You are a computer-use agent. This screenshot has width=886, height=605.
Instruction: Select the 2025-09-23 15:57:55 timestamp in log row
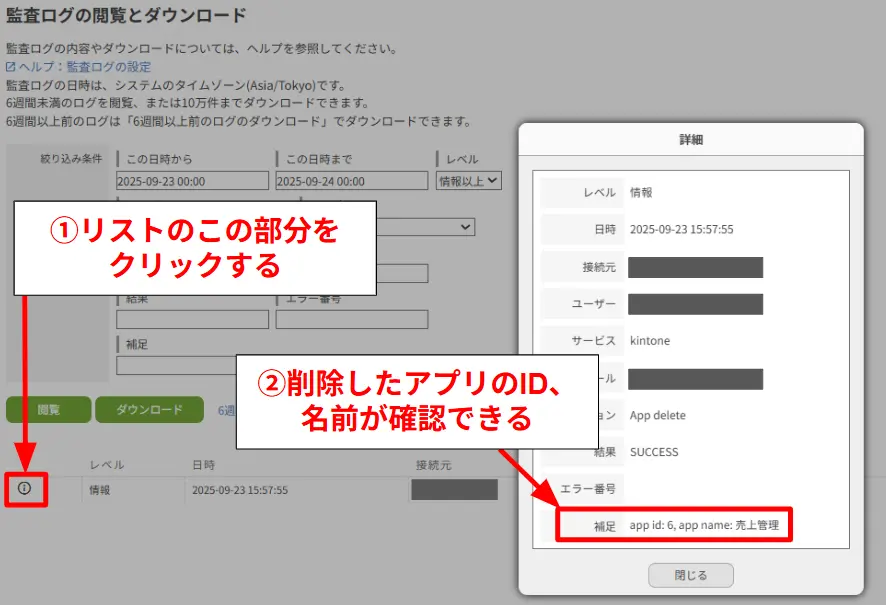click(240, 490)
